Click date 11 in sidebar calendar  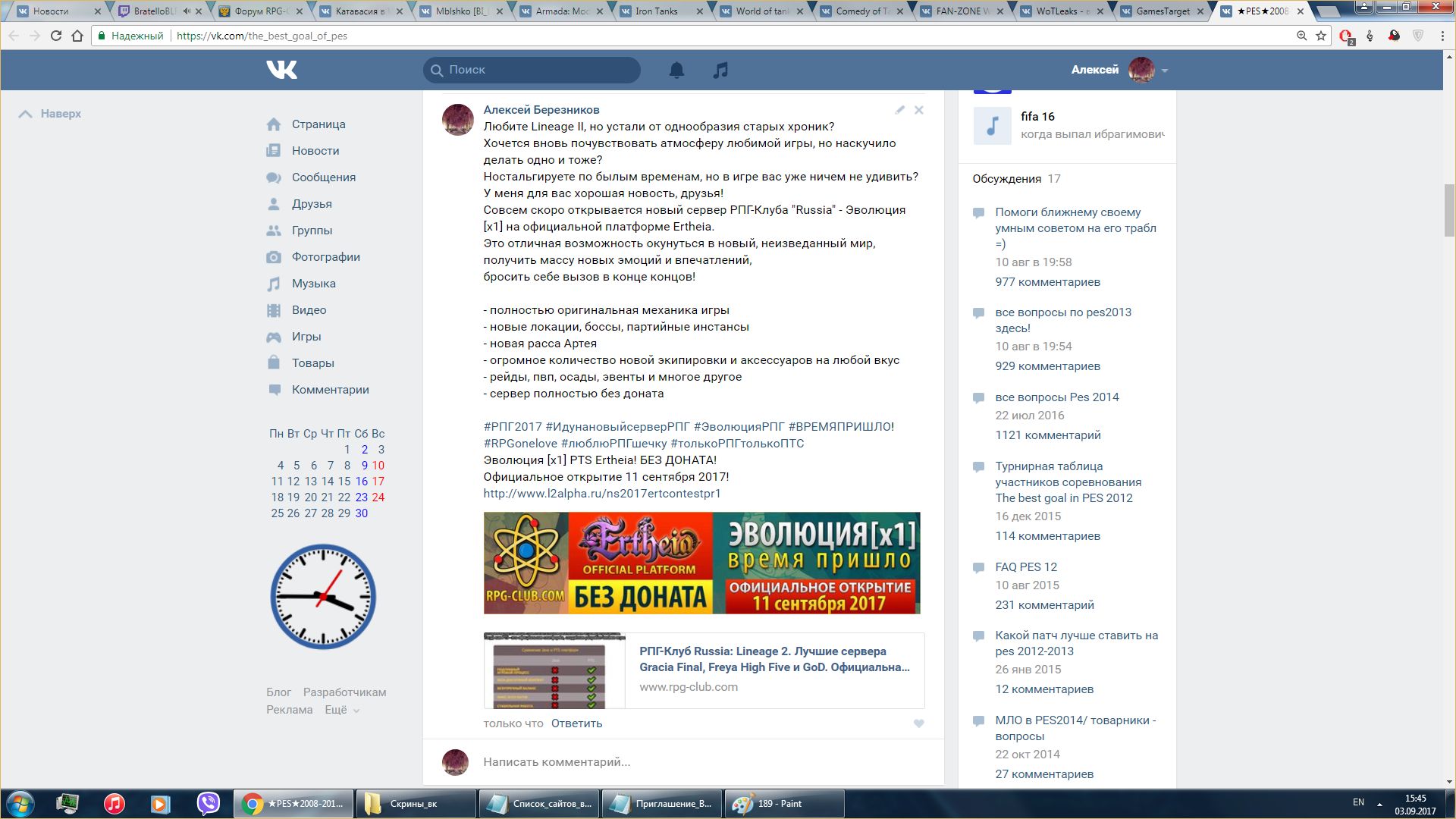(x=277, y=482)
